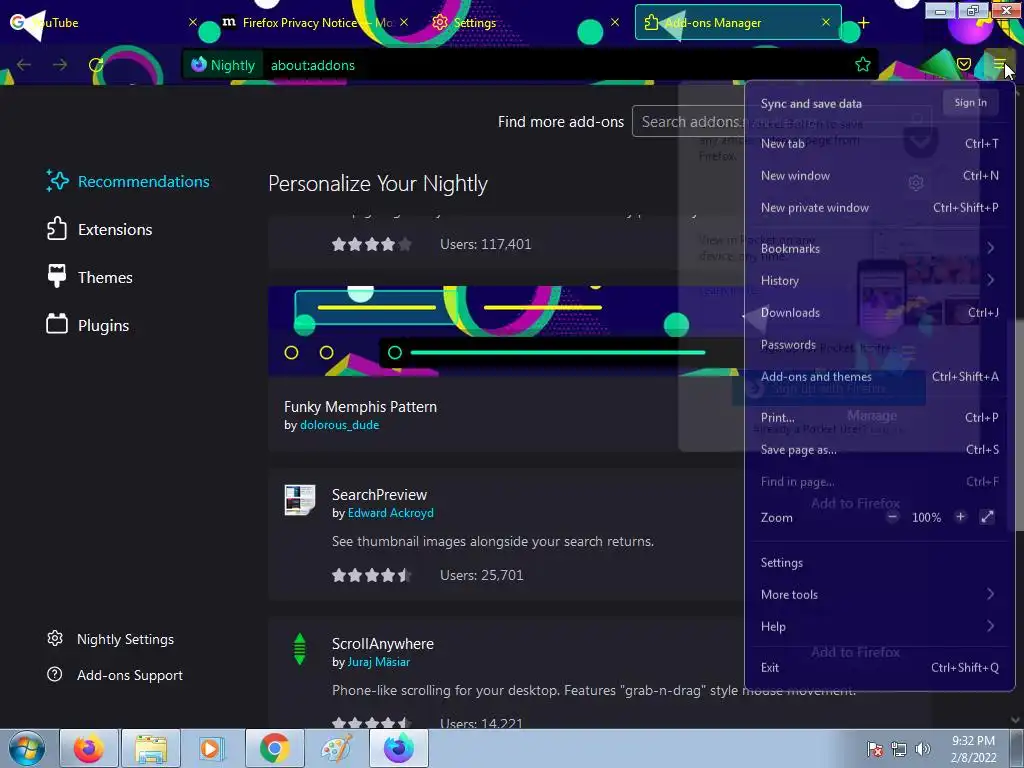This screenshot has height=768, width=1024.
Task: Click Firefox Nightly icon in taskbar
Action: (x=399, y=748)
